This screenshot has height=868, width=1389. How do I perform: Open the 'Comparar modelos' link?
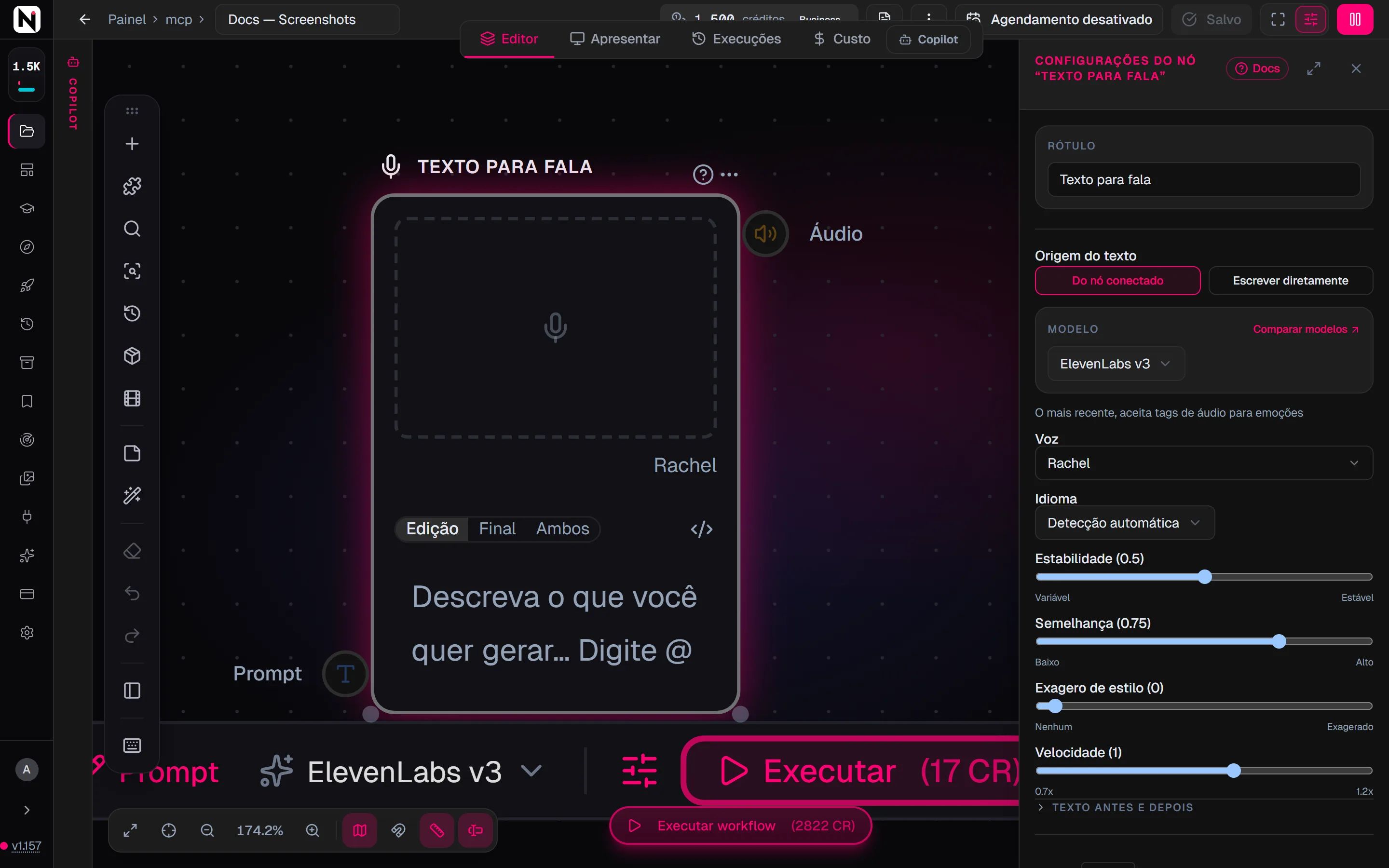pos(1305,329)
